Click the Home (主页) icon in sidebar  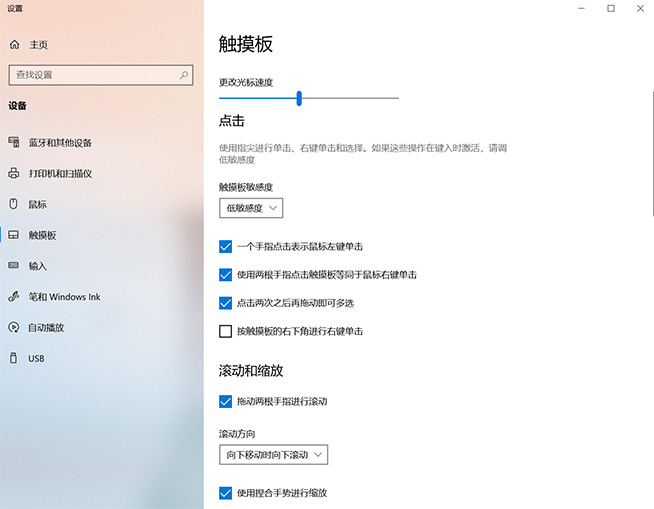point(14,45)
